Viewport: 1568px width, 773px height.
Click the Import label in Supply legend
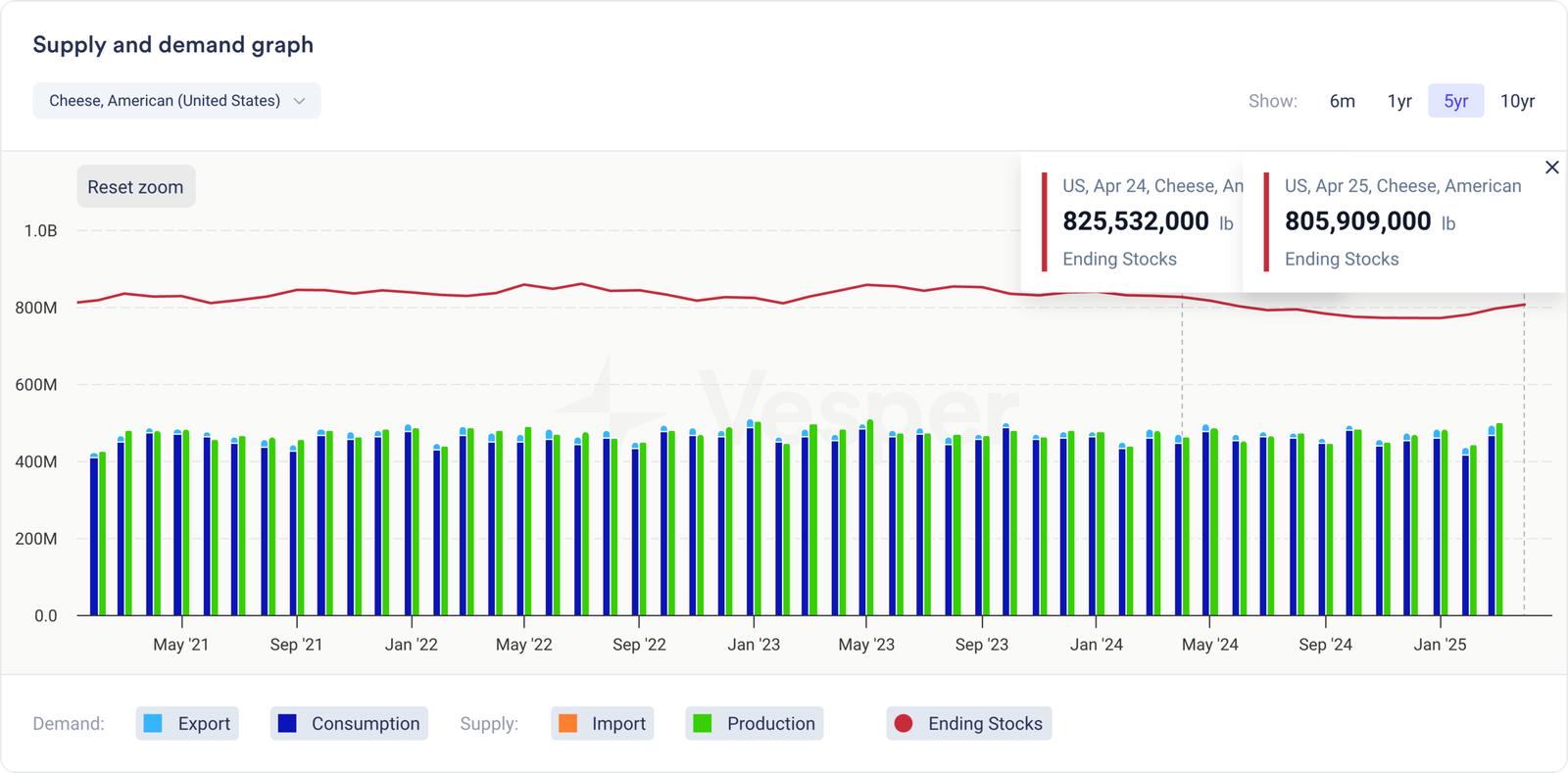[x=618, y=724]
